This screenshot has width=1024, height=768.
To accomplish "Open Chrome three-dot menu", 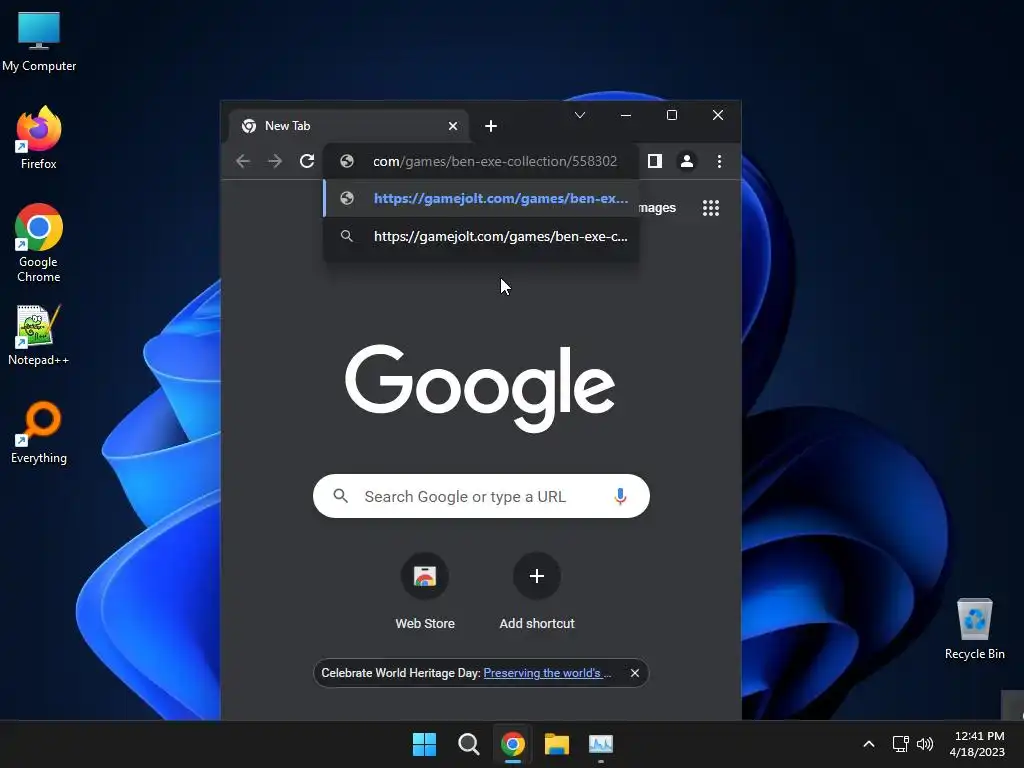I will tap(719, 161).
